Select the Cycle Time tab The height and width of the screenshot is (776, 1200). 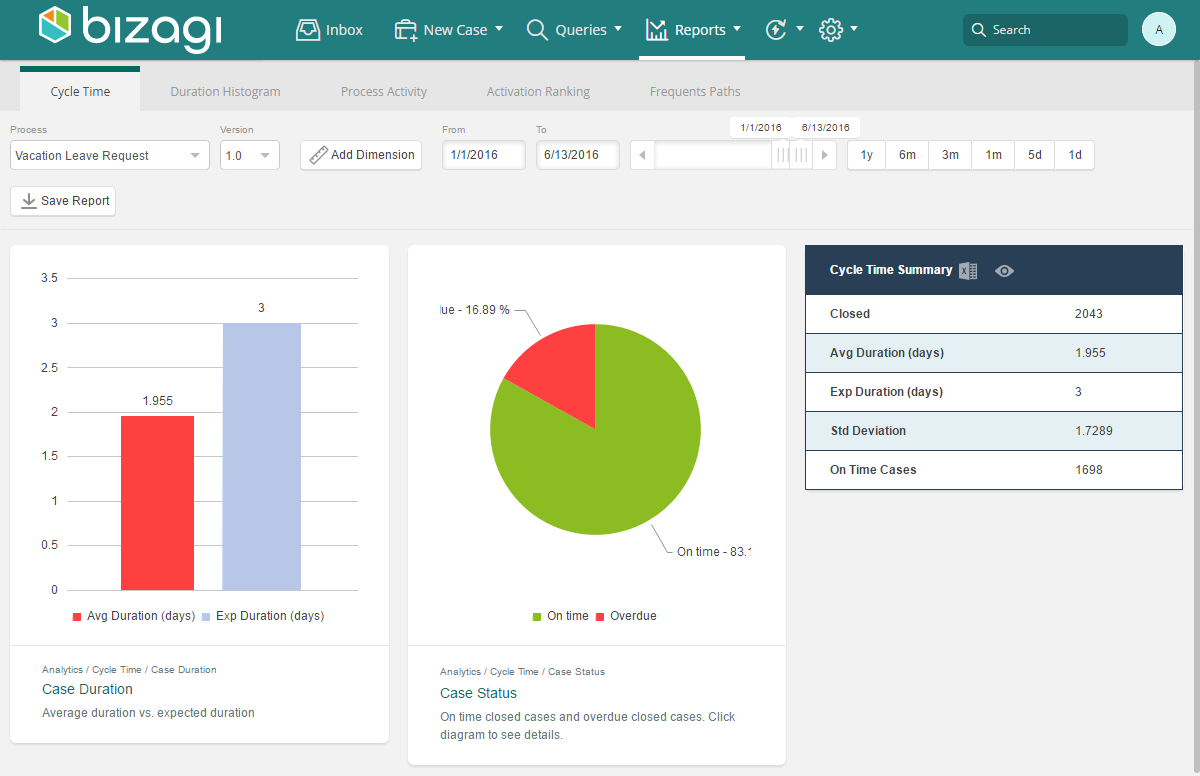point(80,91)
